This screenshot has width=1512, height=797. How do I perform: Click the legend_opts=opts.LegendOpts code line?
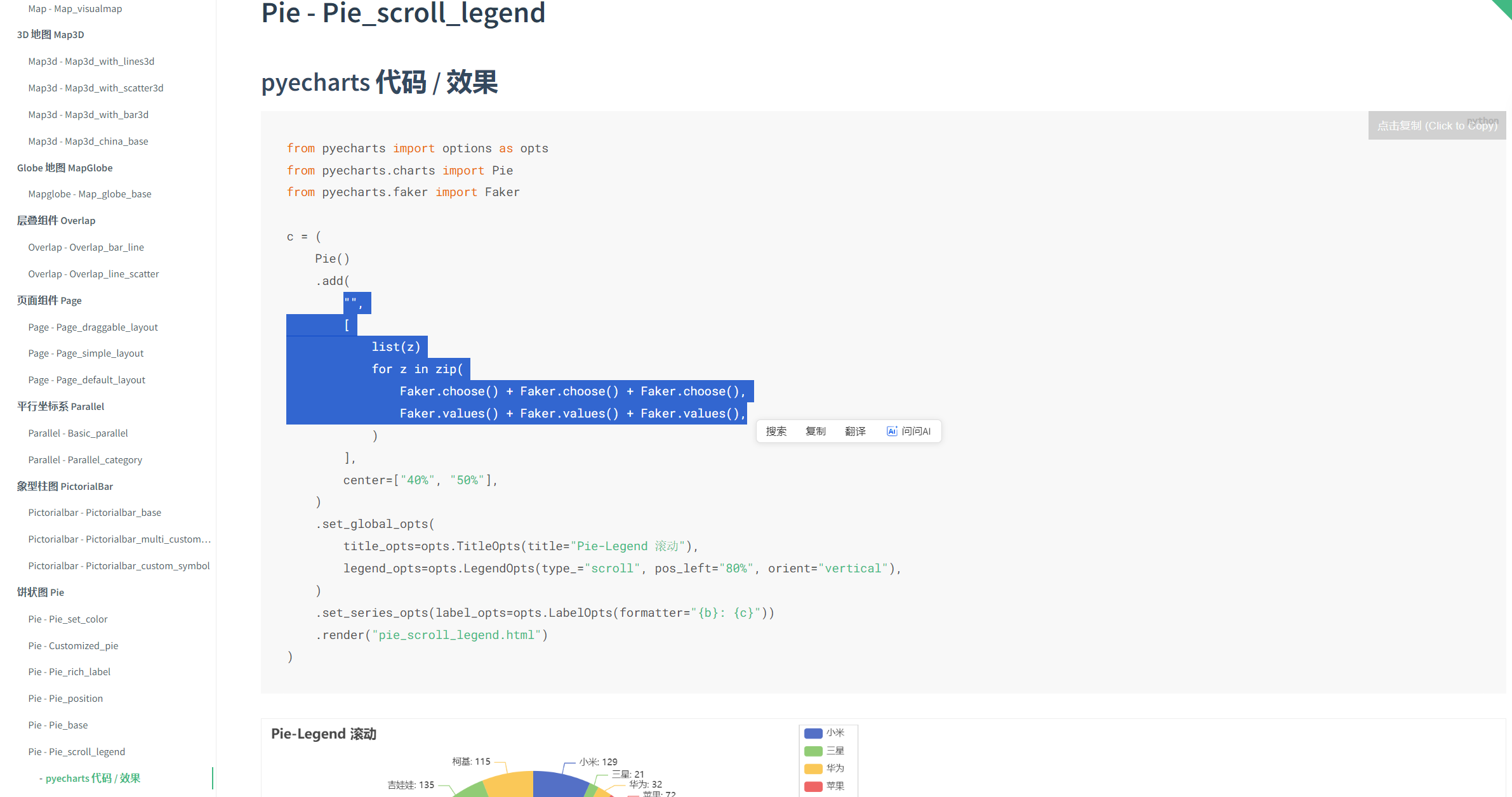(x=623, y=569)
